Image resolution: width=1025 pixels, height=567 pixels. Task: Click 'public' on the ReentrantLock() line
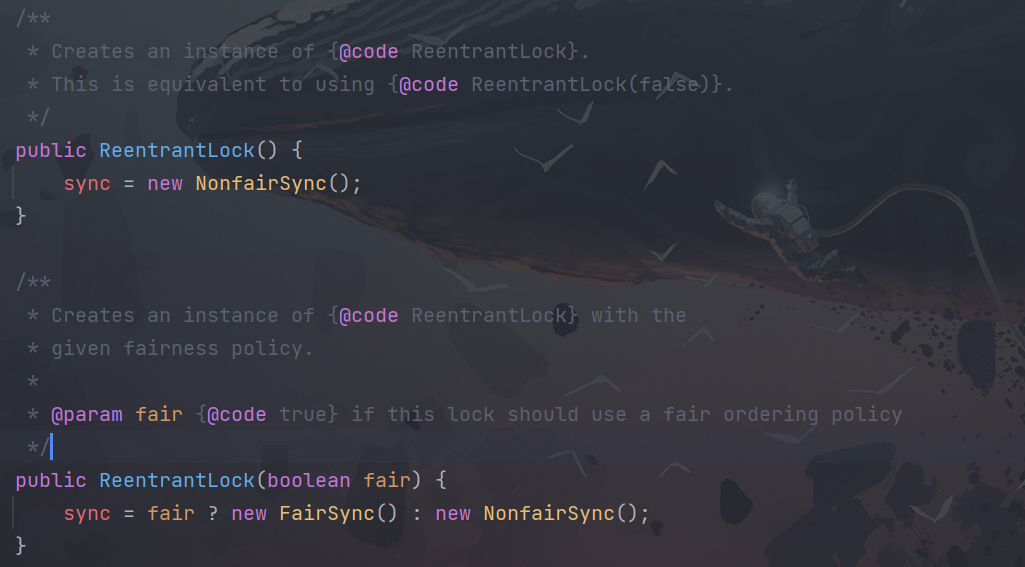tap(51, 150)
